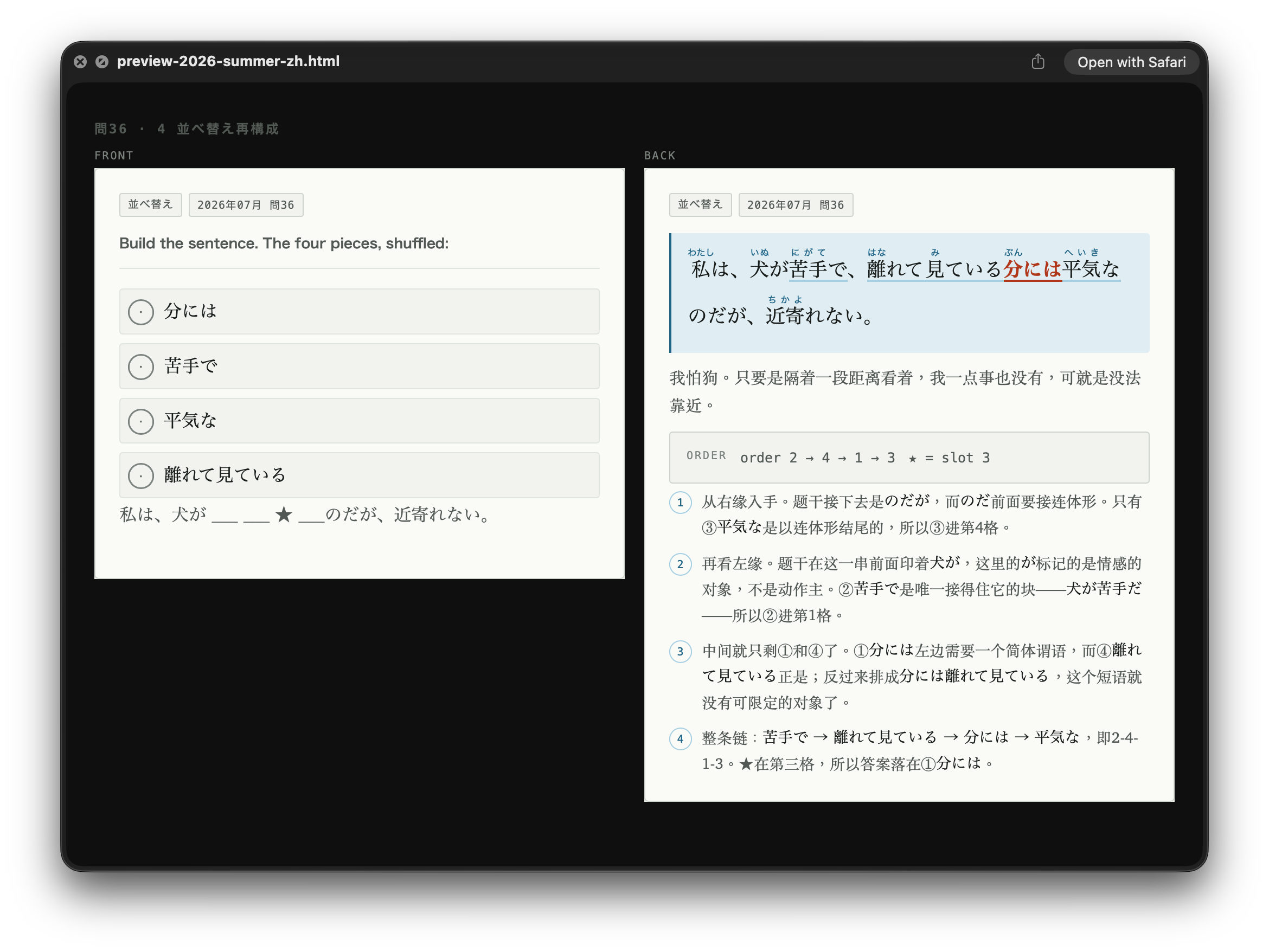Click step 1 circle in explanation
The width and height of the screenshot is (1269, 952).
(680, 503)
